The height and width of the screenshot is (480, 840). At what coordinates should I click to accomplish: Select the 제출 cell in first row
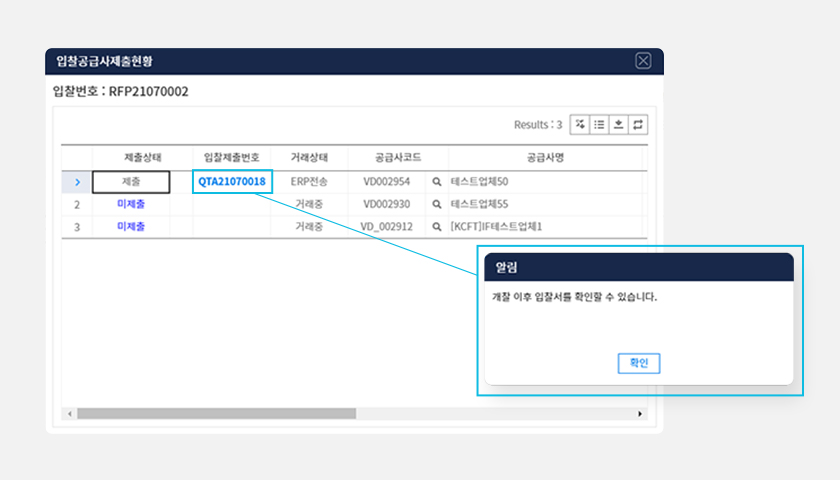[x=131, y=182]
